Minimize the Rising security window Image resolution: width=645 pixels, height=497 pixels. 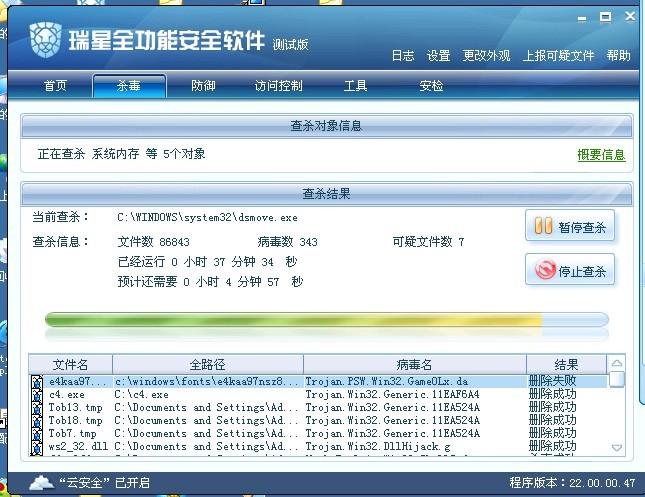pyautogui.click(x=582, y=18)
